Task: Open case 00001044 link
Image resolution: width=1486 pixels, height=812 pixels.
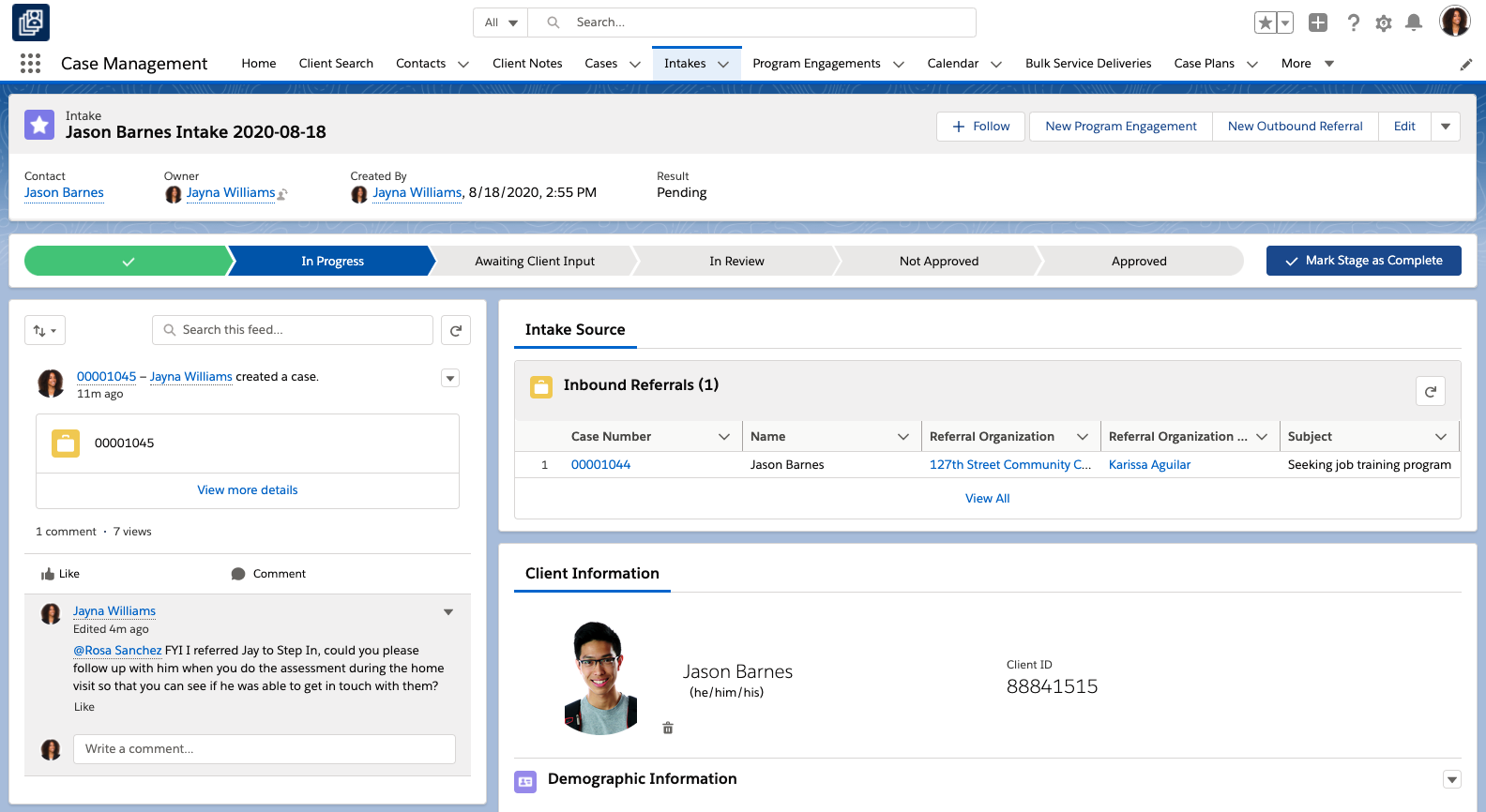Action: 600,465
